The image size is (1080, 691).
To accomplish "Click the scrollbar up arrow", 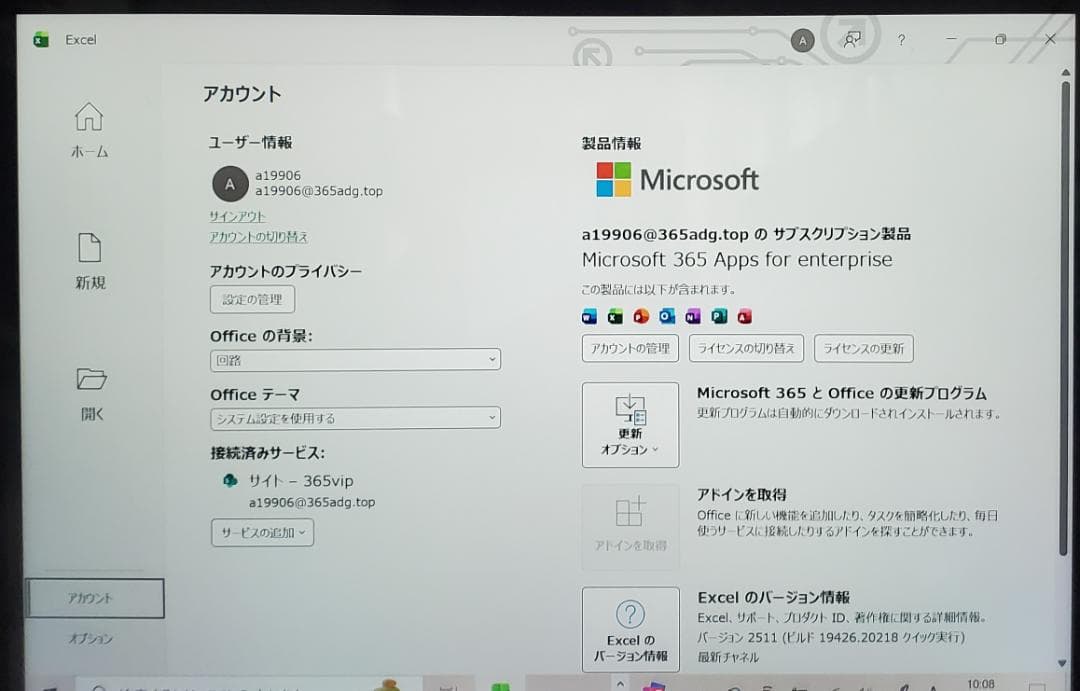I will [x=1066, y=72].
